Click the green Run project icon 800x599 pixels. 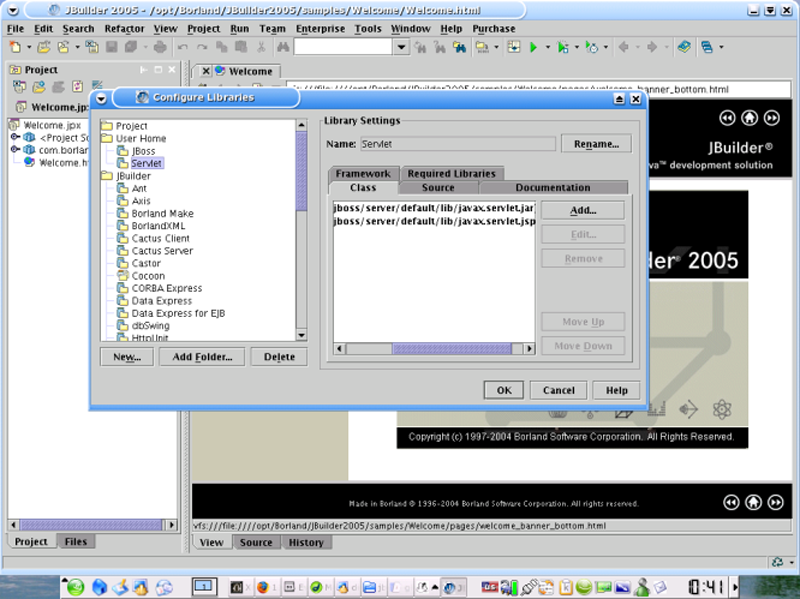(533, 47)
